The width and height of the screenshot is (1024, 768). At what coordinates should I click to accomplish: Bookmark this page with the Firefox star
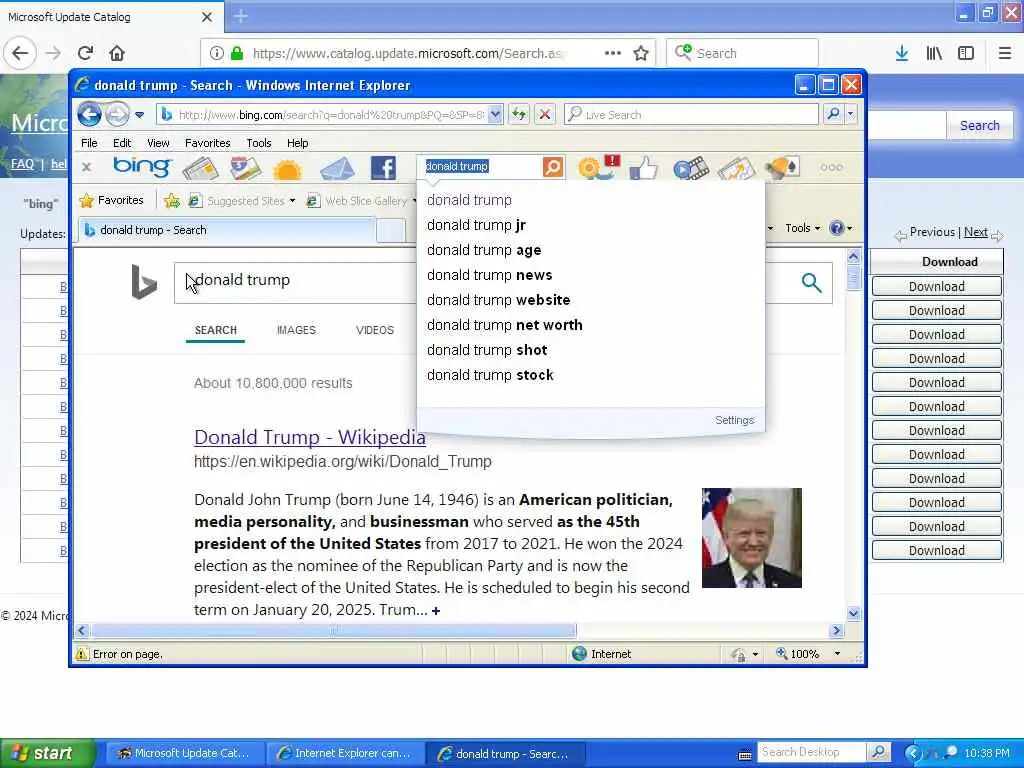[x=641, y=53]
